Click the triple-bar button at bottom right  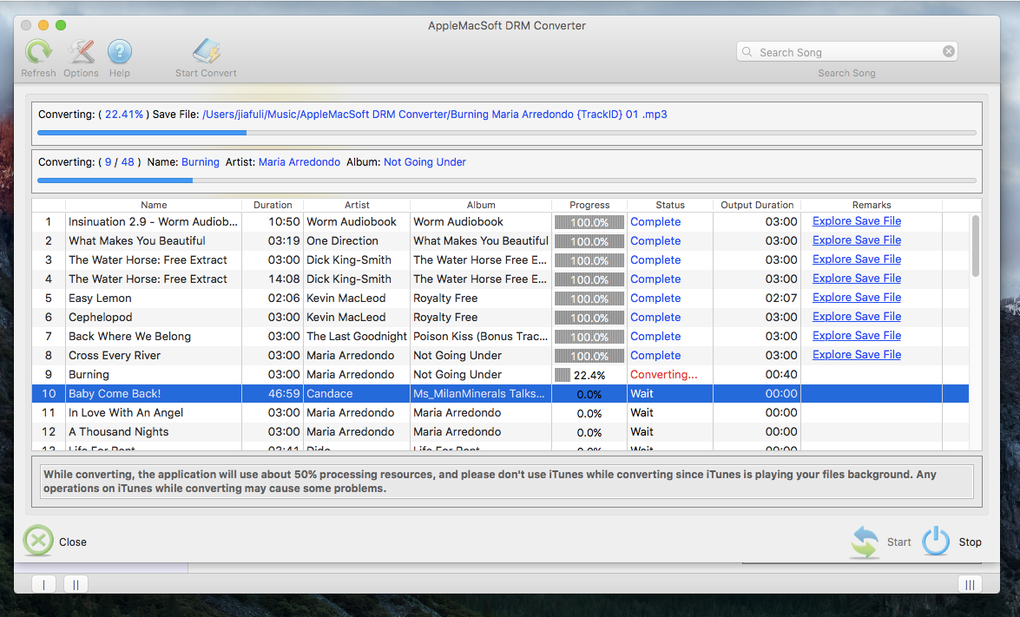point(970,584)
